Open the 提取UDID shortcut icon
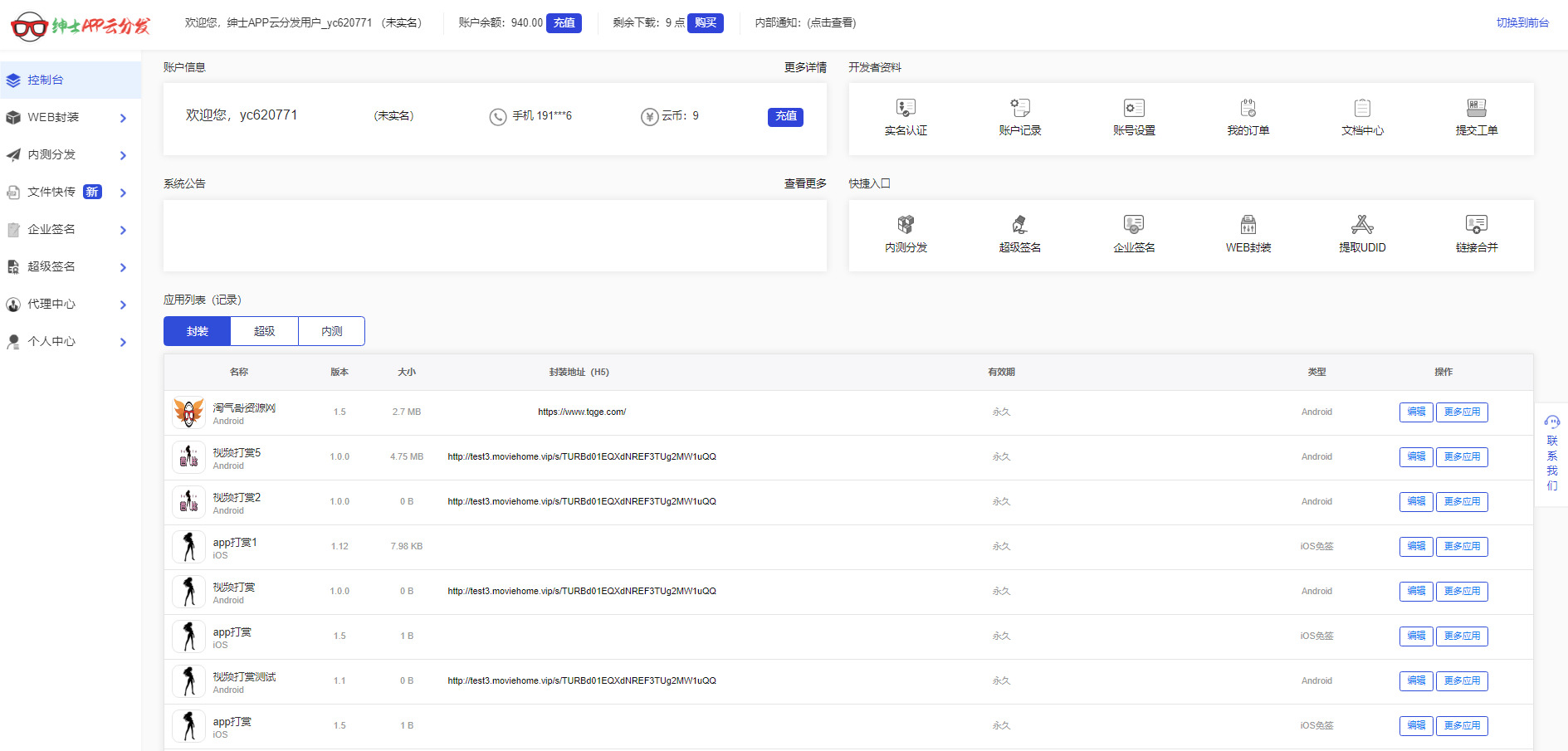This screenshot has height=751, width=1568. [x=1362, y=225]
